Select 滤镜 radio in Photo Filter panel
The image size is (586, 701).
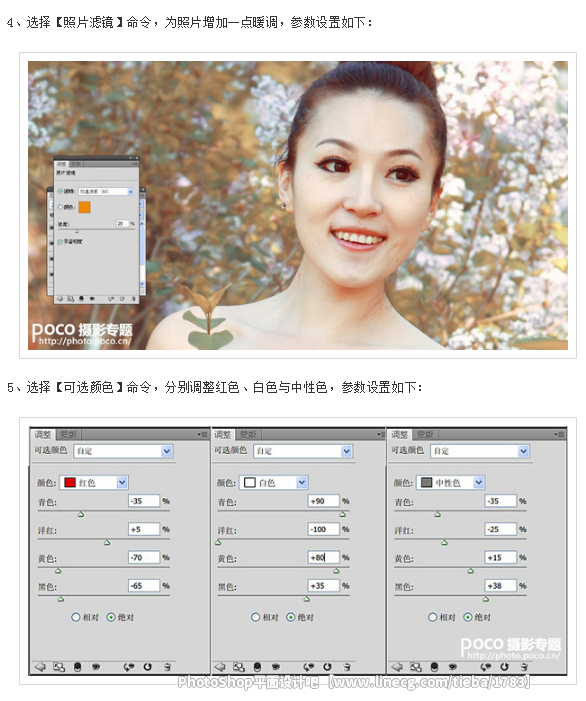point(61,191)
